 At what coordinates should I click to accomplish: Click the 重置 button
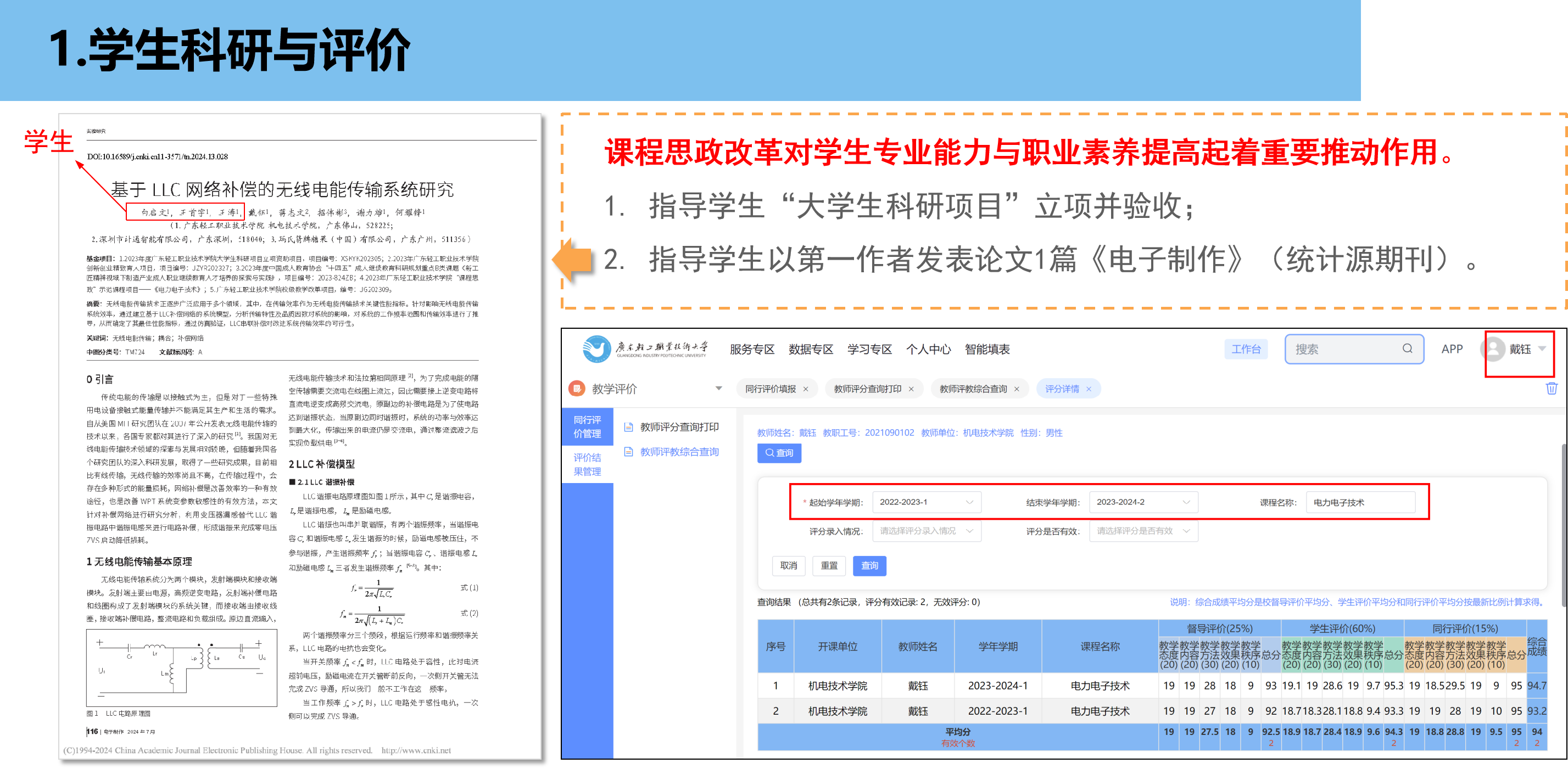pyautogui.click(x=828, y=566)
